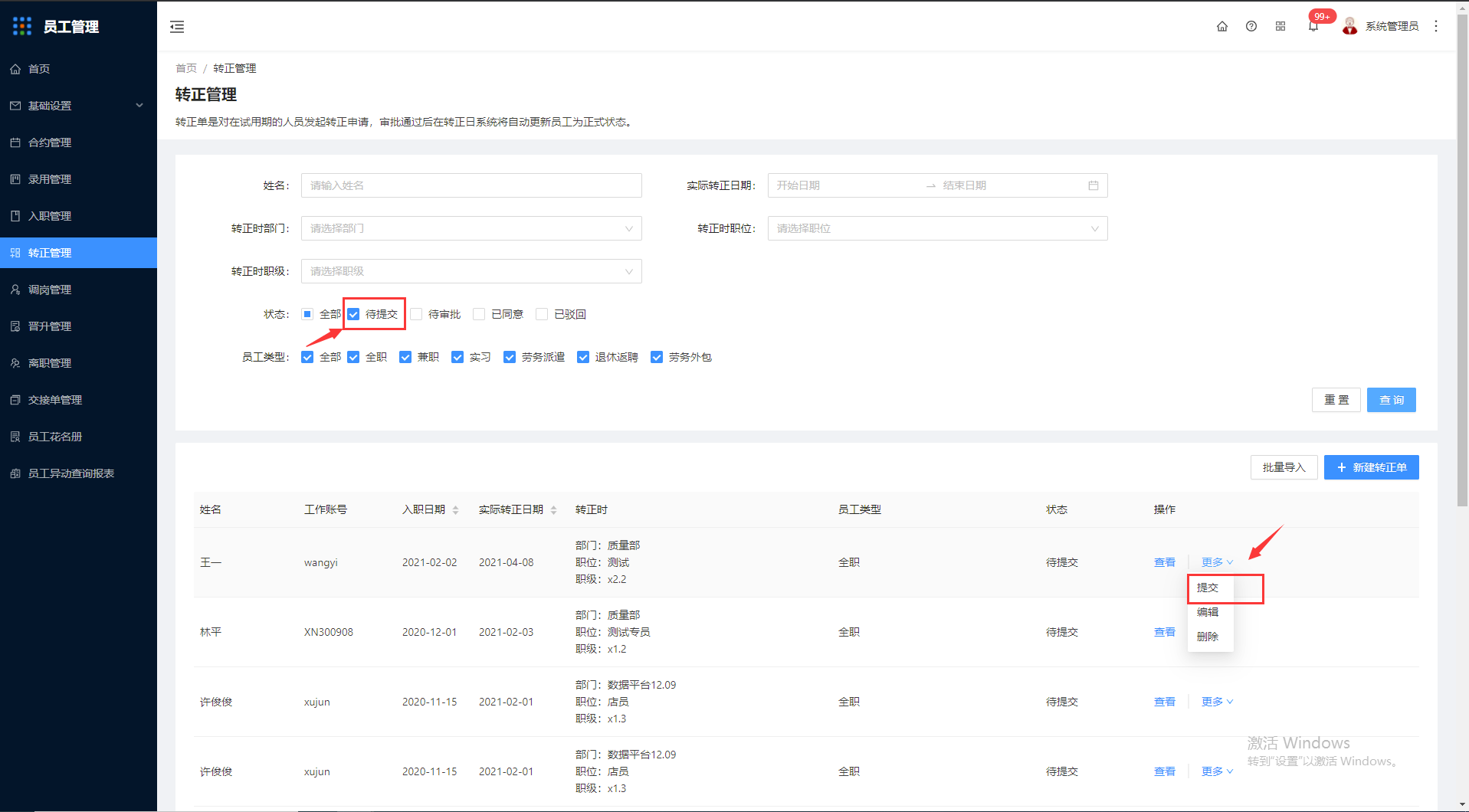Check the 待审批 status checkbox
Viewport: 1469px width, 812px height.
(x=416, y=314)
